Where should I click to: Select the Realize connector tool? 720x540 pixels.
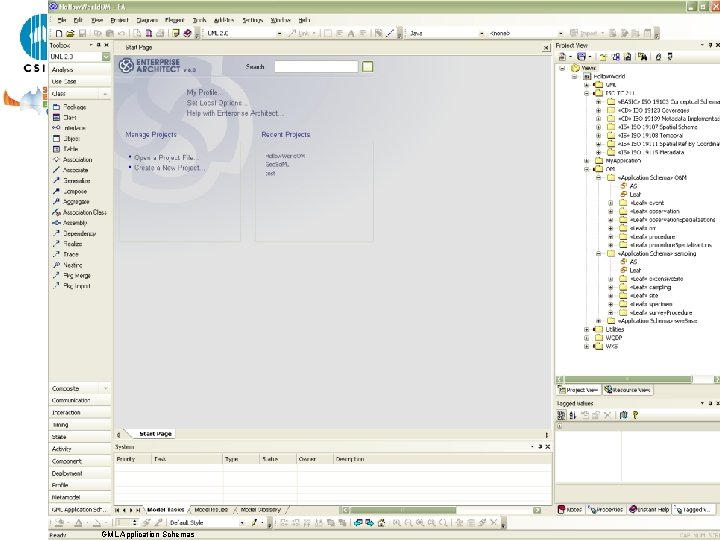(x=68, y=244)
